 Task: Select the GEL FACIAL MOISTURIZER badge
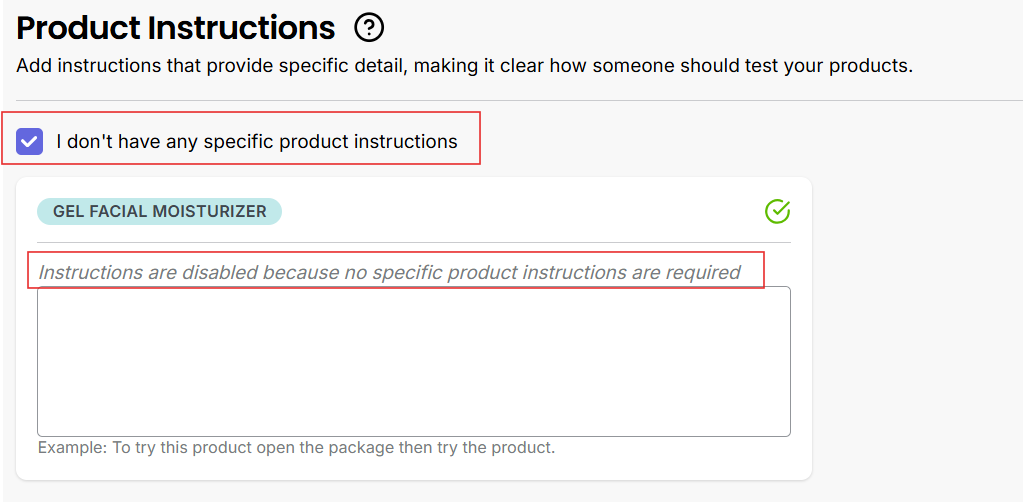pyautogui.click(x=159, y=211)
